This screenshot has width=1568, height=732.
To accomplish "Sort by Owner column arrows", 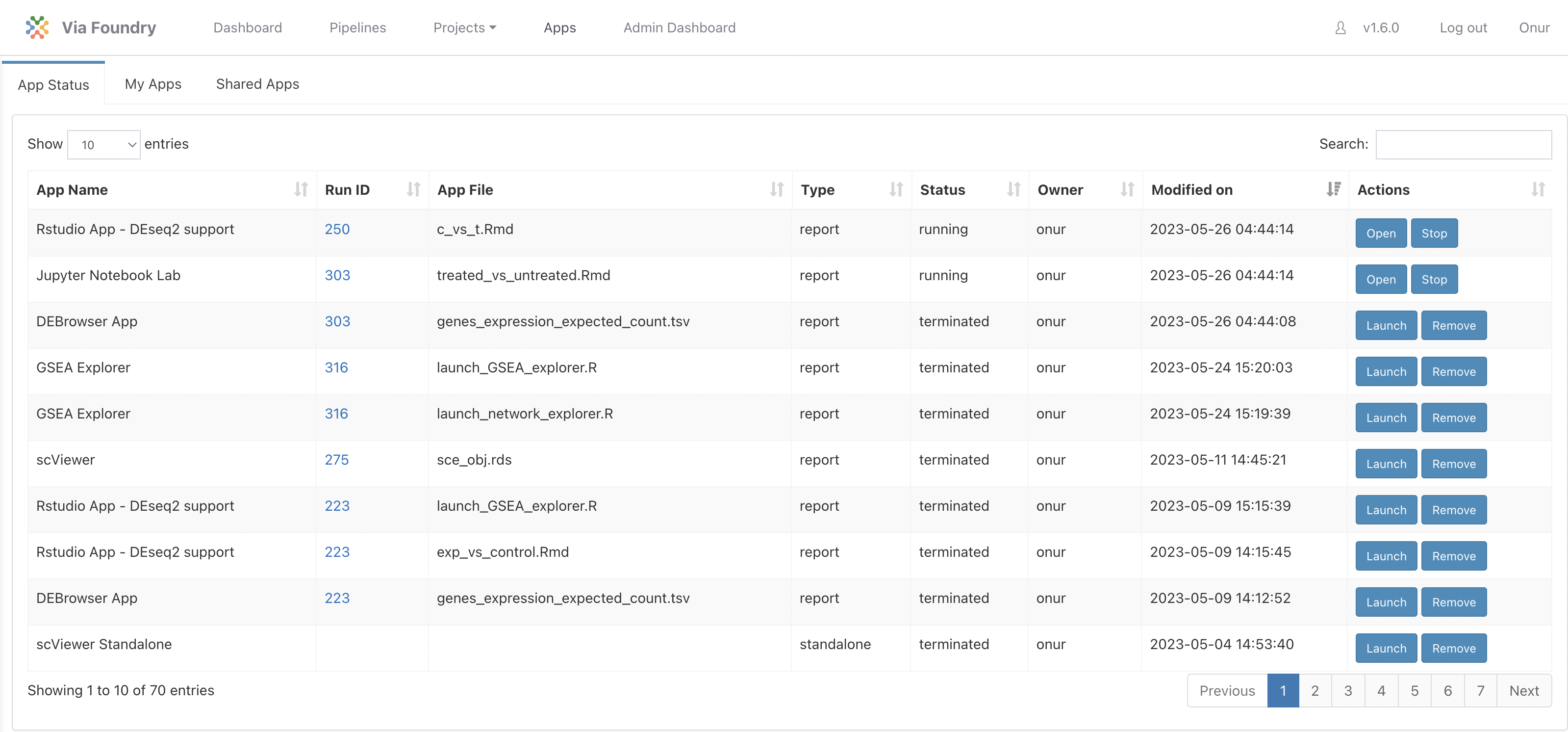I will coord(1127,189).
